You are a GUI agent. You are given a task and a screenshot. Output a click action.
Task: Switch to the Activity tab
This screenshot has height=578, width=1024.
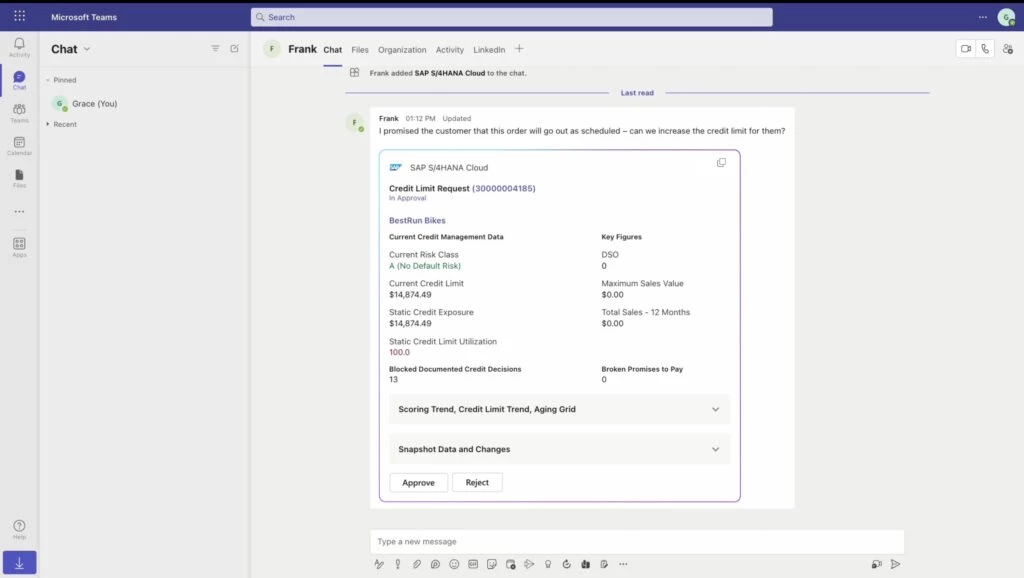[449, 50]
